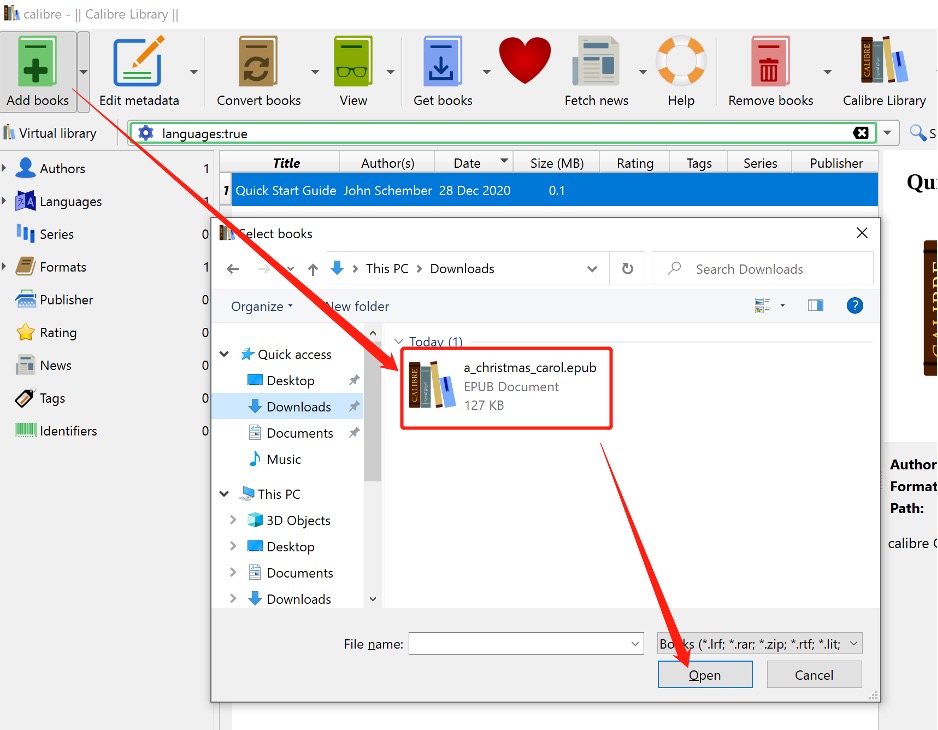Open the Add books dropdown arrow
Image resolution: width=938 pixels, height=730 pixels.
pyautogui.click(x=83, y=72)
